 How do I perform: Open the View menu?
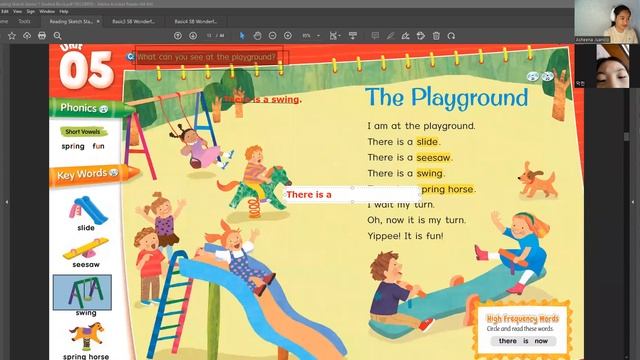tap(17, 11)
